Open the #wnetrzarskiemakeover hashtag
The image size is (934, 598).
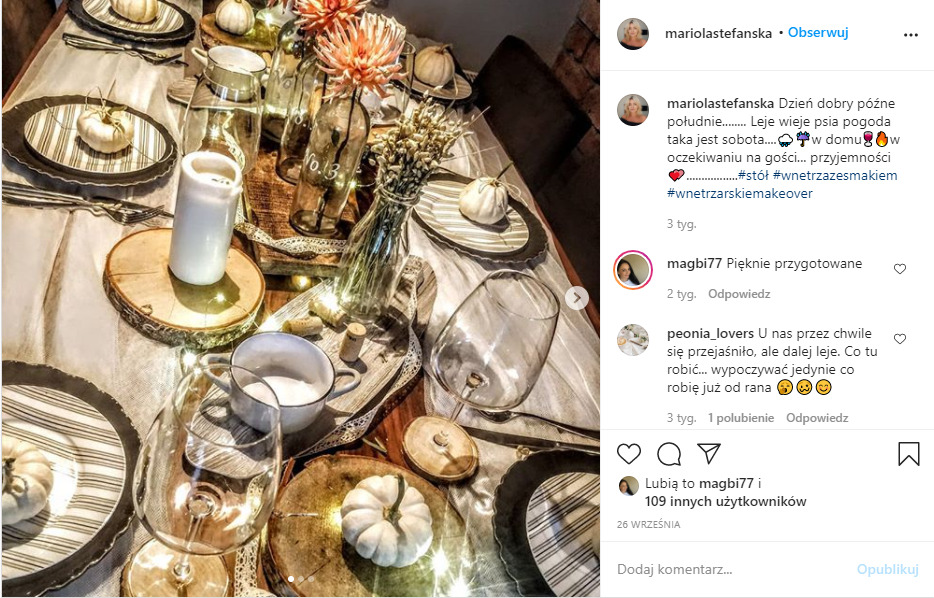(x=739, y=193)
